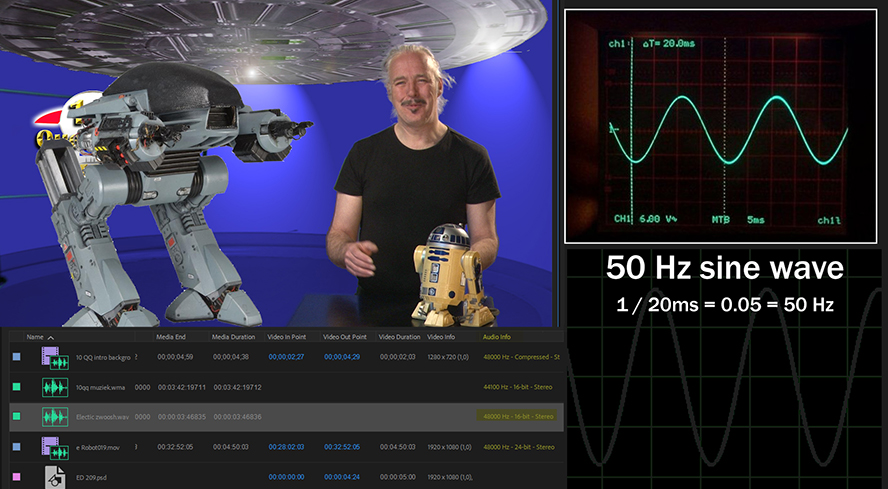This screenshot has height=489, width=888.
Task: Edit Video In Point 00;00;02;27
Action: 287,358
